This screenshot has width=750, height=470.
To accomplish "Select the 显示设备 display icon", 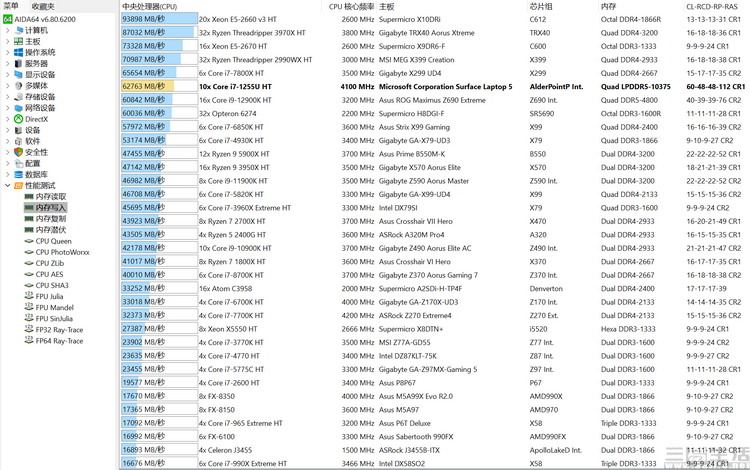I will [19, 74].
